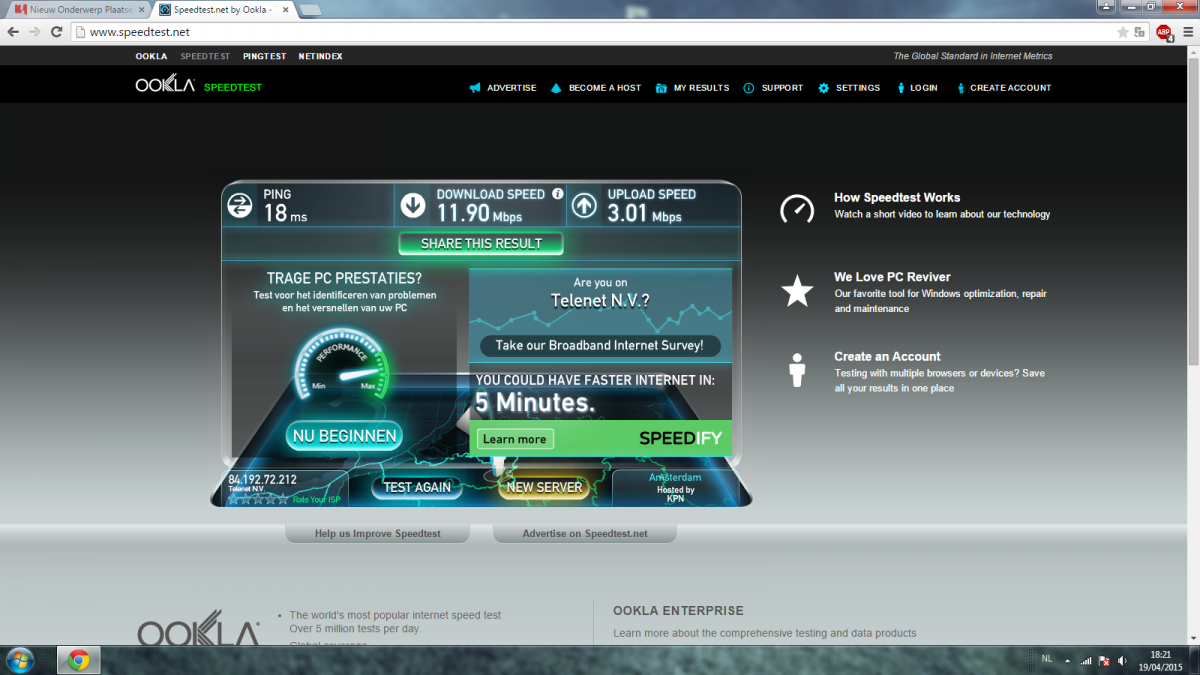The image size is (1200, 675).
Task: Open CREATE ACCOUNT link
Action: (1011, 88)
